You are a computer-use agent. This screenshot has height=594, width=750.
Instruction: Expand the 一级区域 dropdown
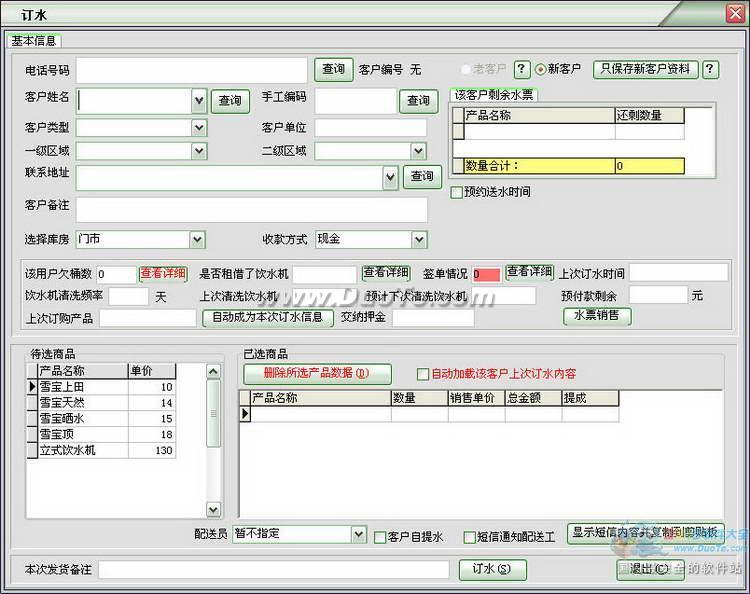tap(199, 151)
